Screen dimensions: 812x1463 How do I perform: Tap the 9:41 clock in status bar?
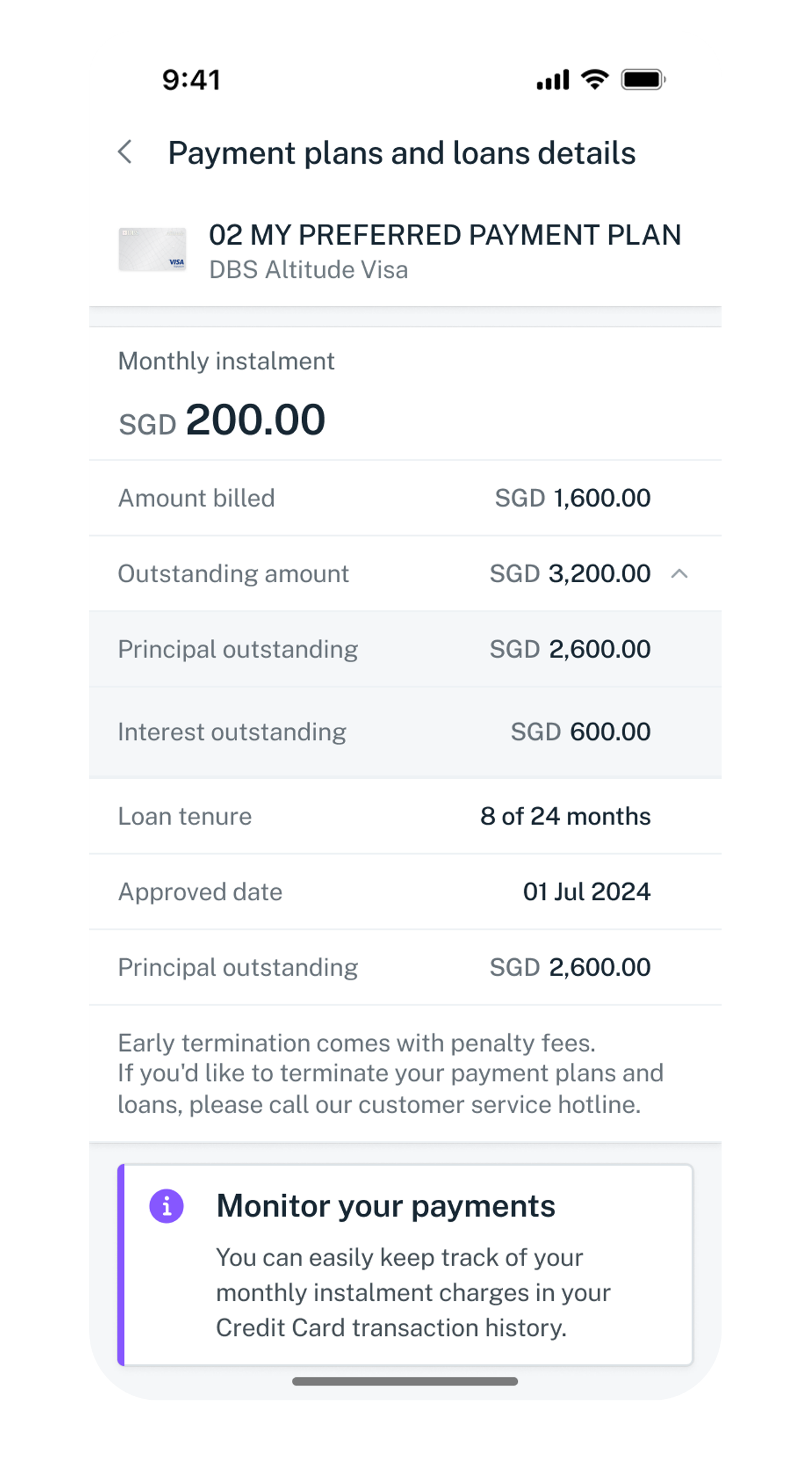191,80
